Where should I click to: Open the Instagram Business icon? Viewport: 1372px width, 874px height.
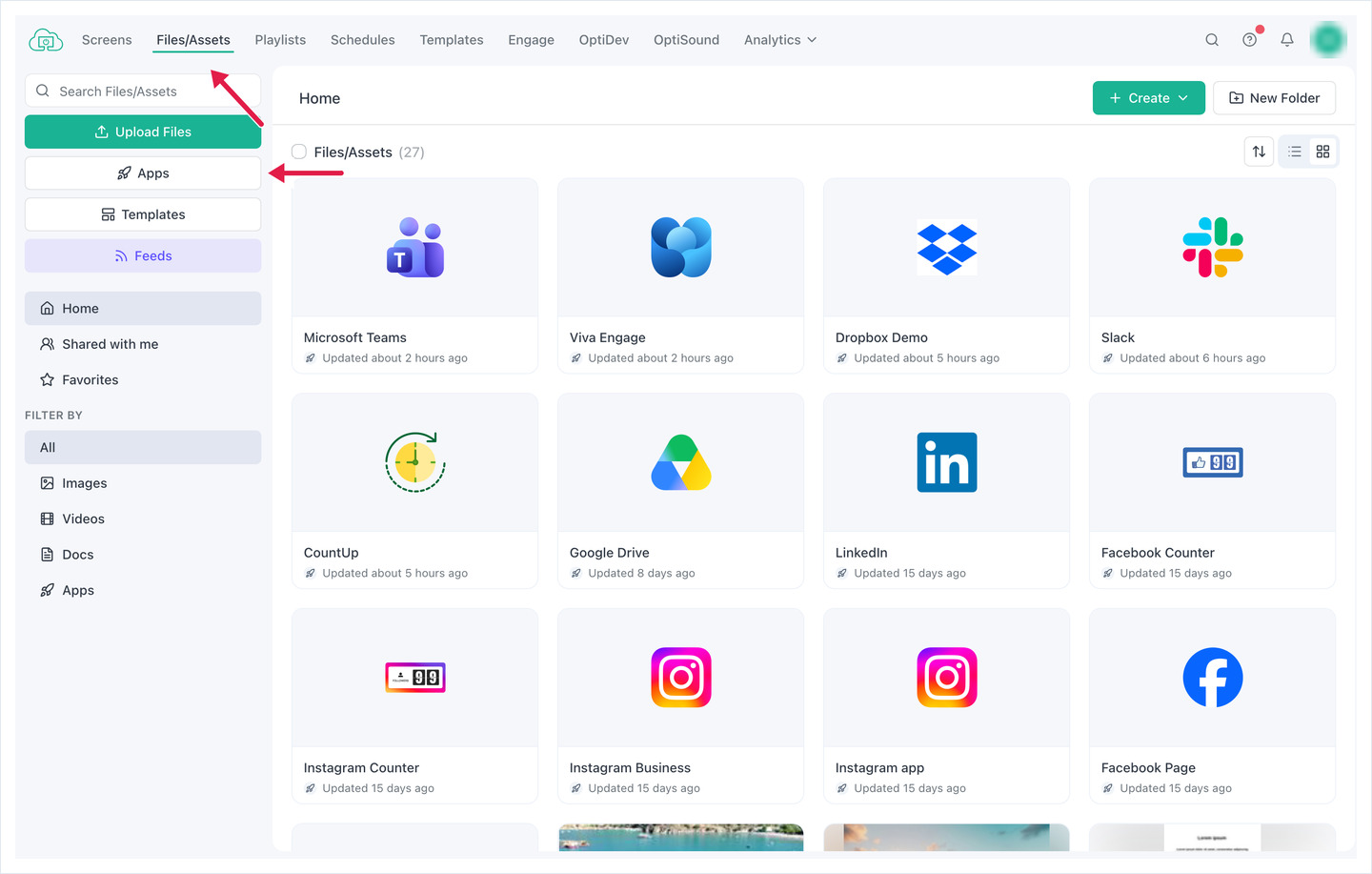681,678
